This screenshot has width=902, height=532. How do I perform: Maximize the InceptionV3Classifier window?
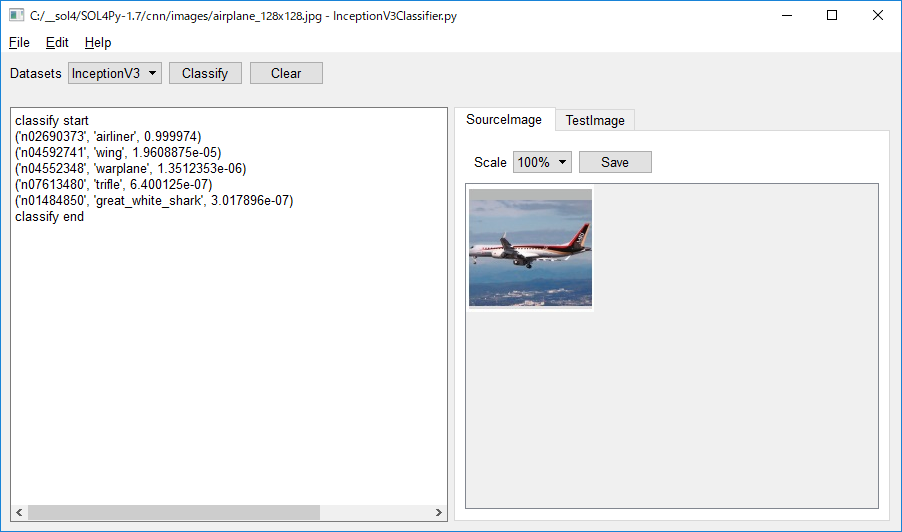(x=832, y=16)
